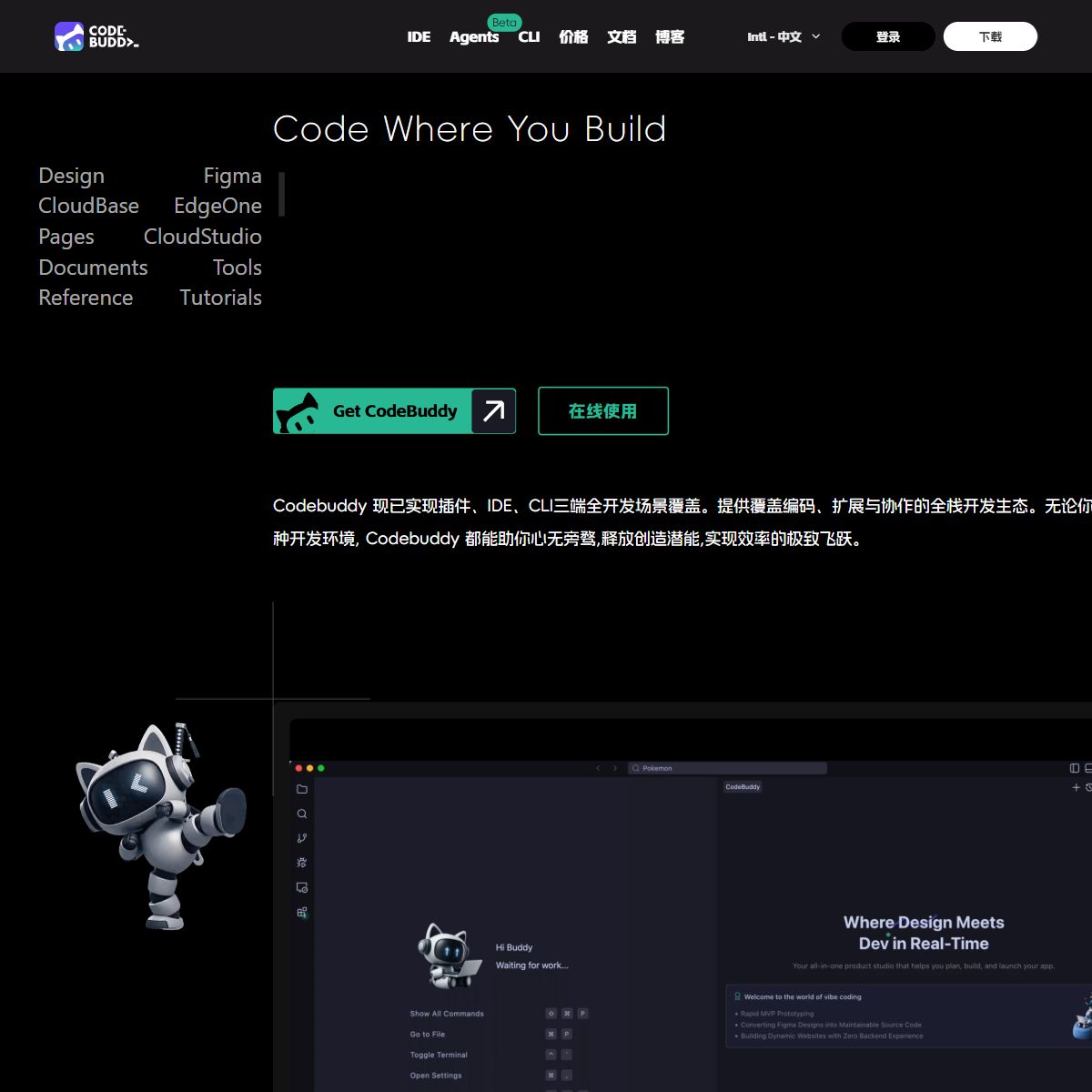Click the word EdgeOne in left list

click(218, 206)
